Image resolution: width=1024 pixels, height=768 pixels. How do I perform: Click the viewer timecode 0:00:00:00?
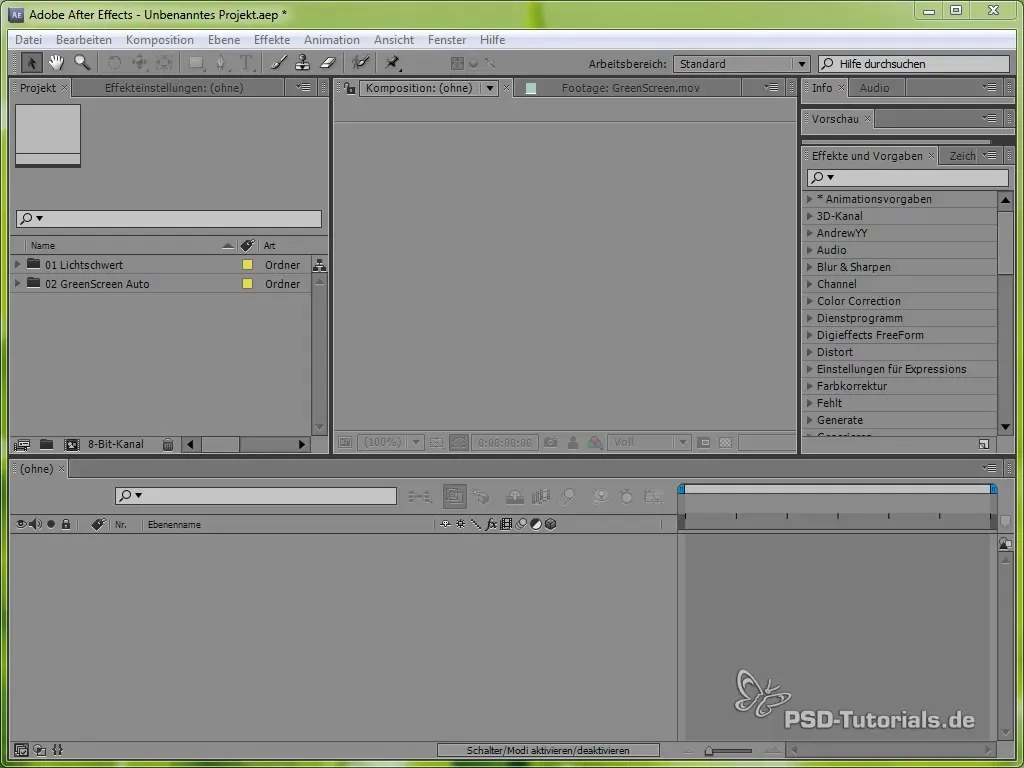click(x=505, y=443)
